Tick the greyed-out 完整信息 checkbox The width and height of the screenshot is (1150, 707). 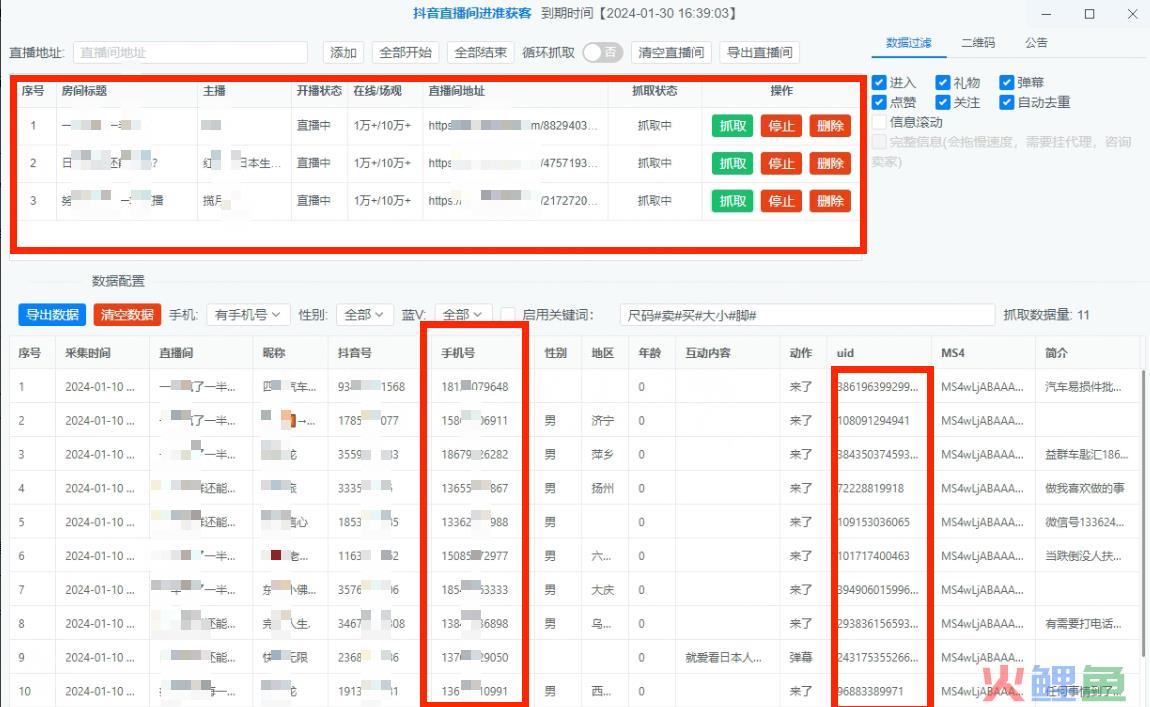[879, 142]
